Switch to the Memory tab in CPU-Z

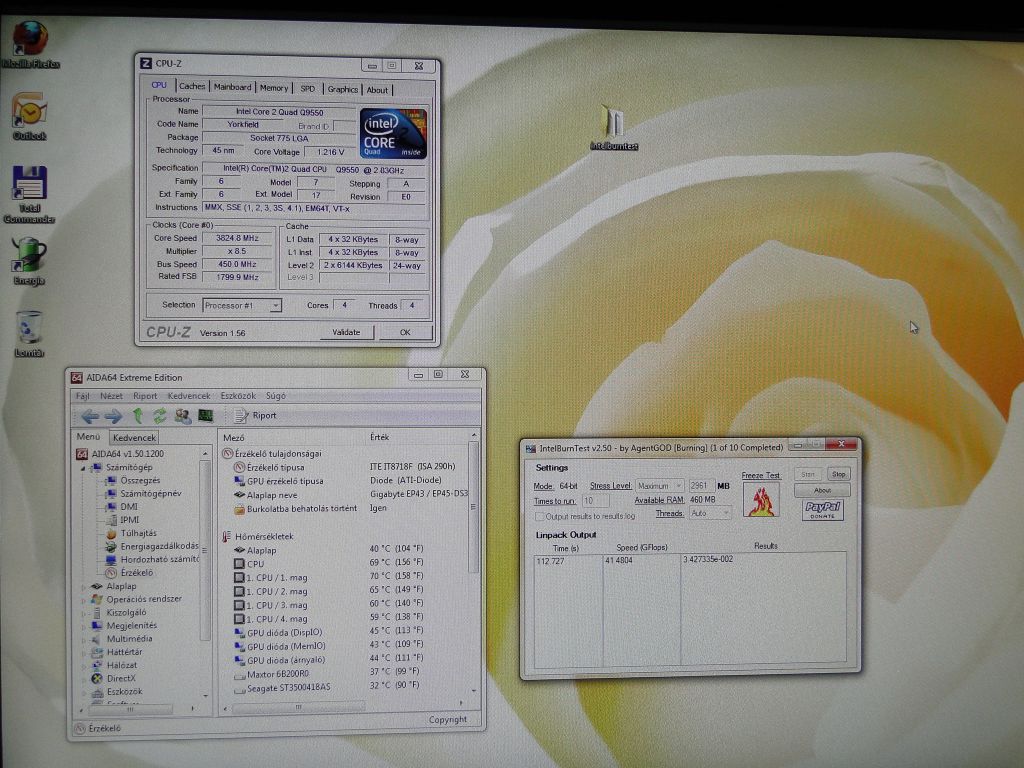[274, 88]
